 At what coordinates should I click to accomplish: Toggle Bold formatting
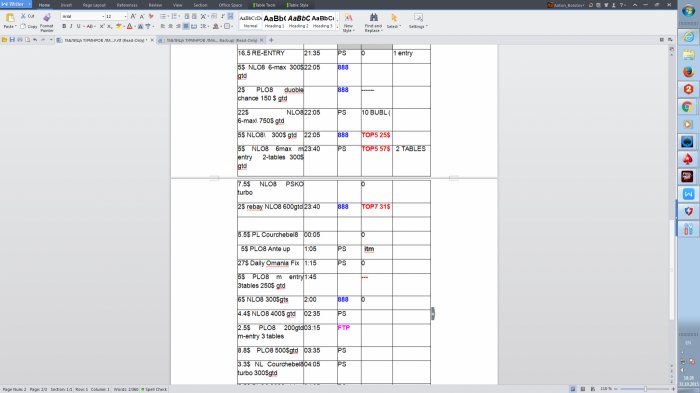tap(64, 27)
